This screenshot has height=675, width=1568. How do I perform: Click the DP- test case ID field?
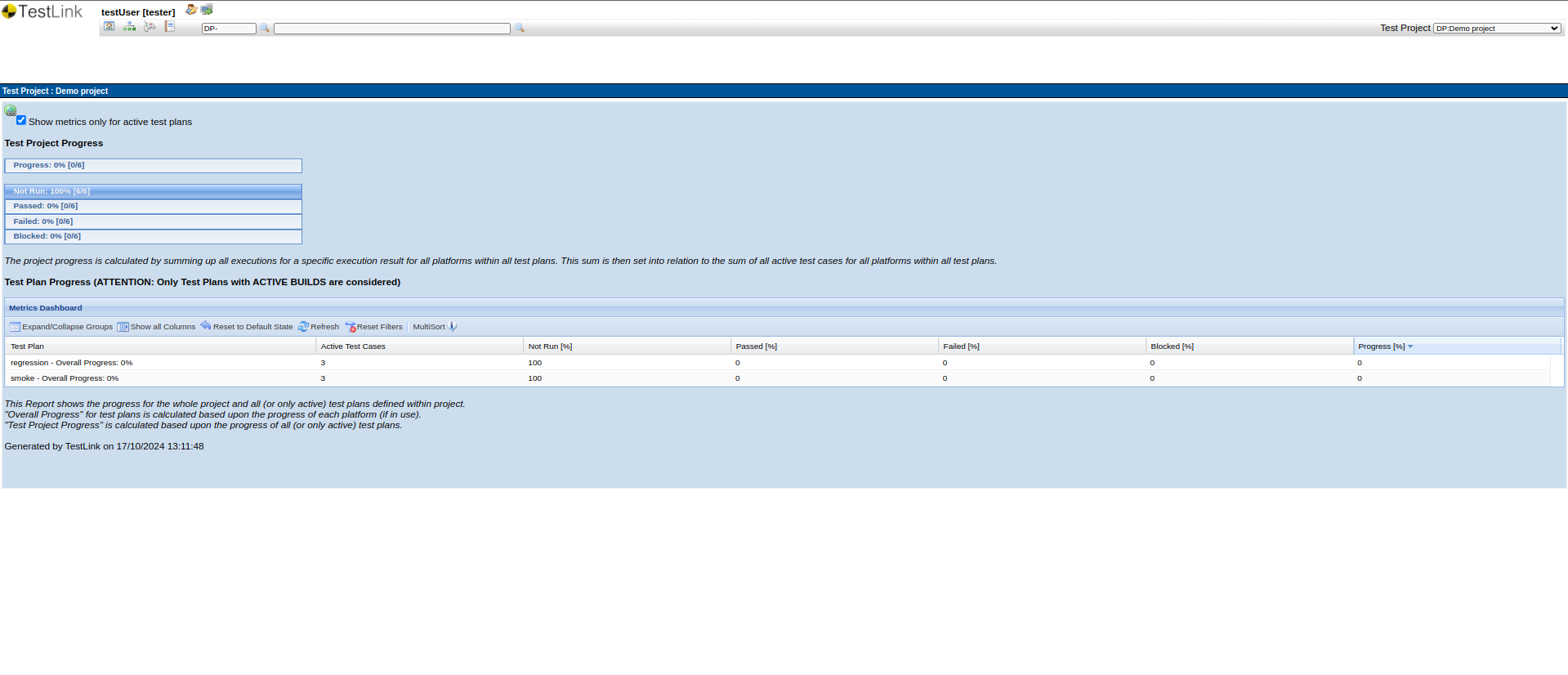(229, 29)
